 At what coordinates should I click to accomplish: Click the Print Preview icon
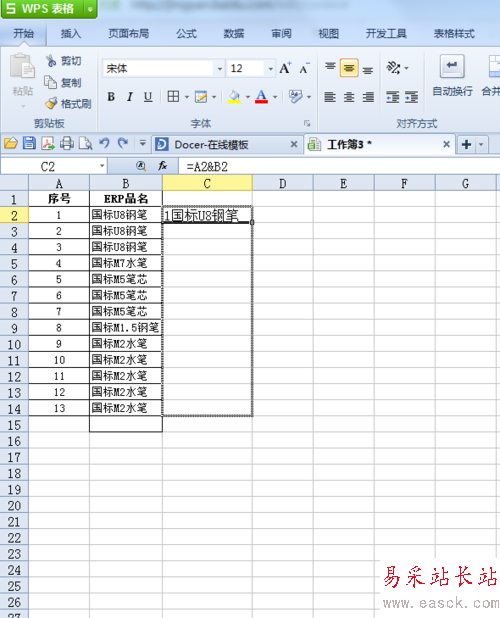[85, 143]
